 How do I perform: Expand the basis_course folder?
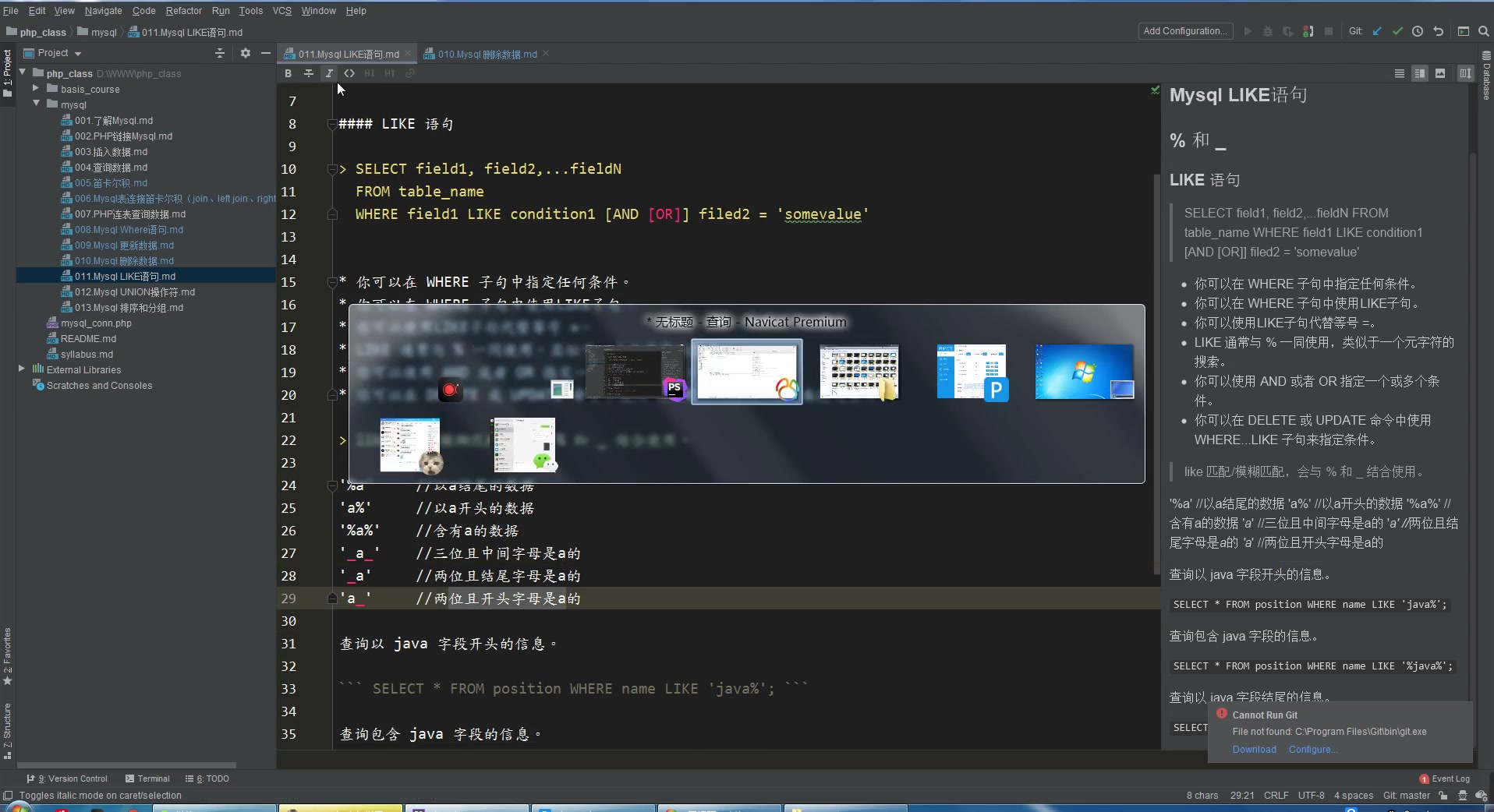[36, 89]
